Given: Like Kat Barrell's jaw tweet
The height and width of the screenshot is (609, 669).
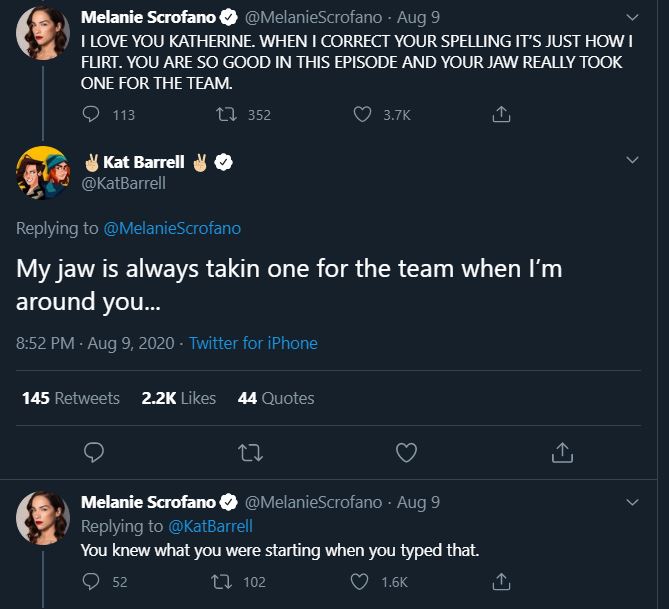Looking at the screenshot, I should click(x=406, y=453).
